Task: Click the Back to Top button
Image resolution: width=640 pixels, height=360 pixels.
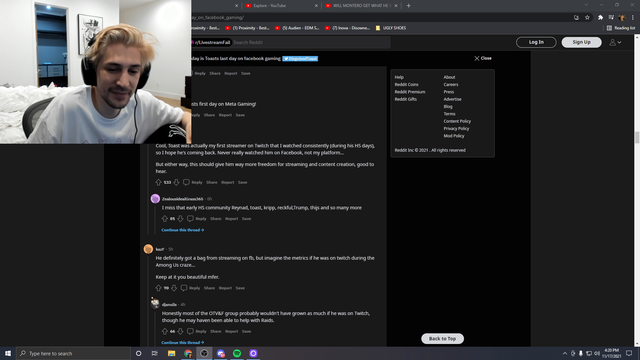Action: pos(442,339)
